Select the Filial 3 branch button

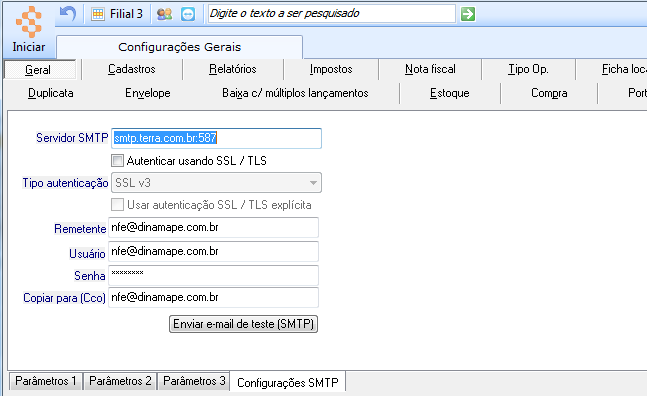(117, 14)
